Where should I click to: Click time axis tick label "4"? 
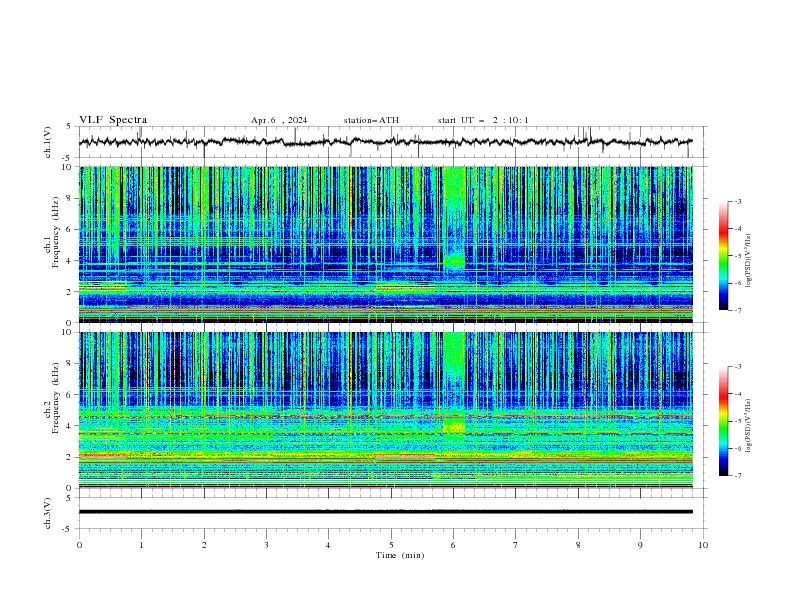point(328,545)
